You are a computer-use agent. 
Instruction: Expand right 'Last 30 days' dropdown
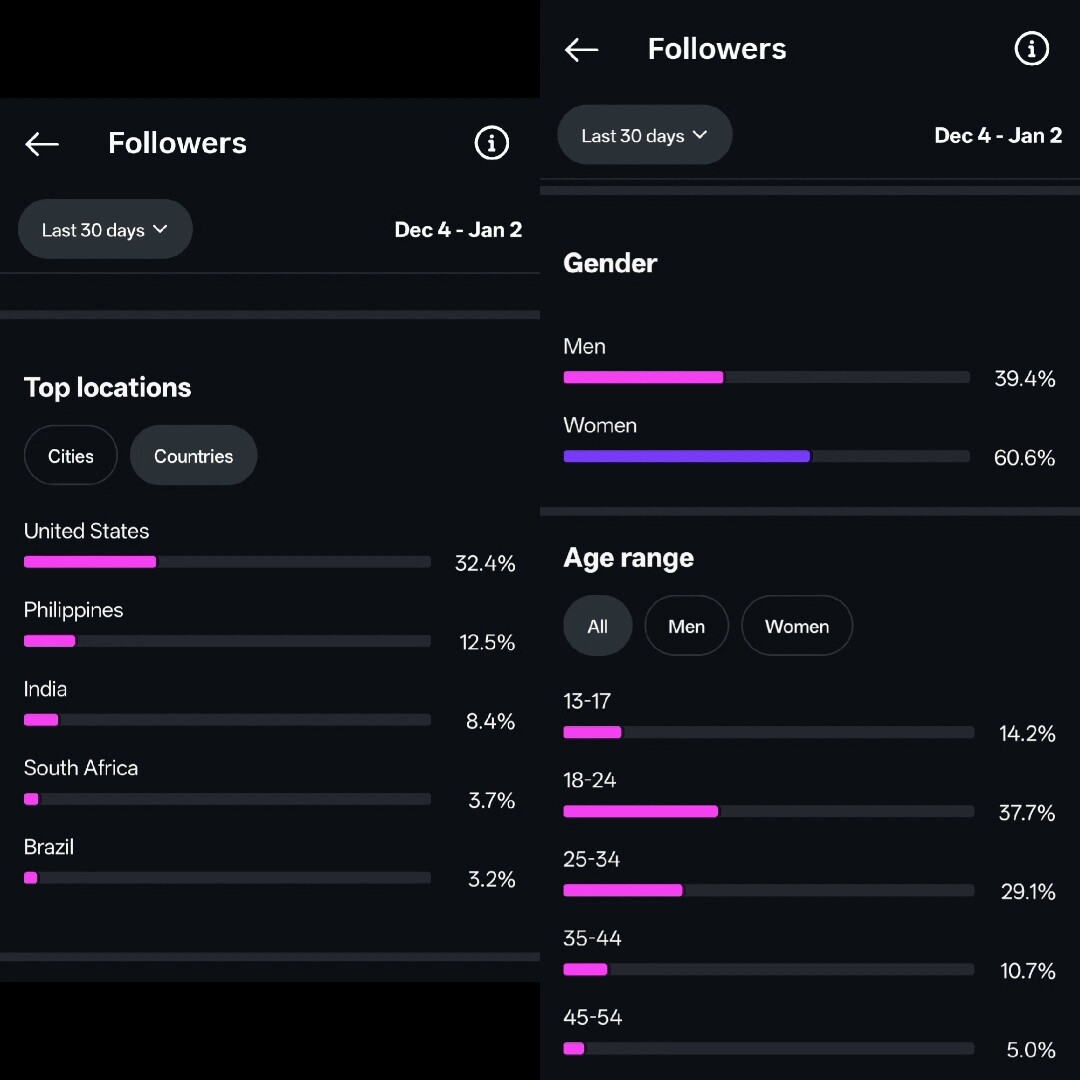[x=644, y=136]
